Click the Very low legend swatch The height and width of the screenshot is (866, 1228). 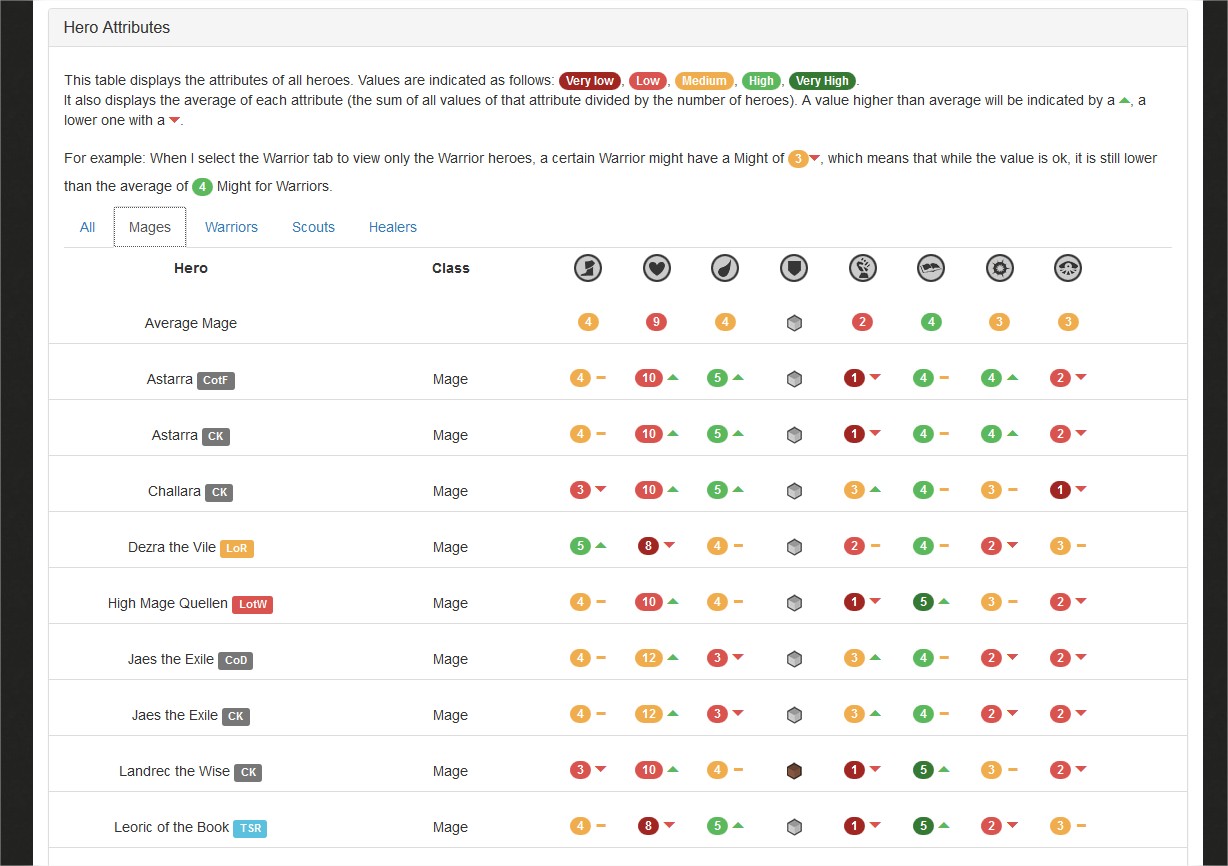[x=590, y=81]
